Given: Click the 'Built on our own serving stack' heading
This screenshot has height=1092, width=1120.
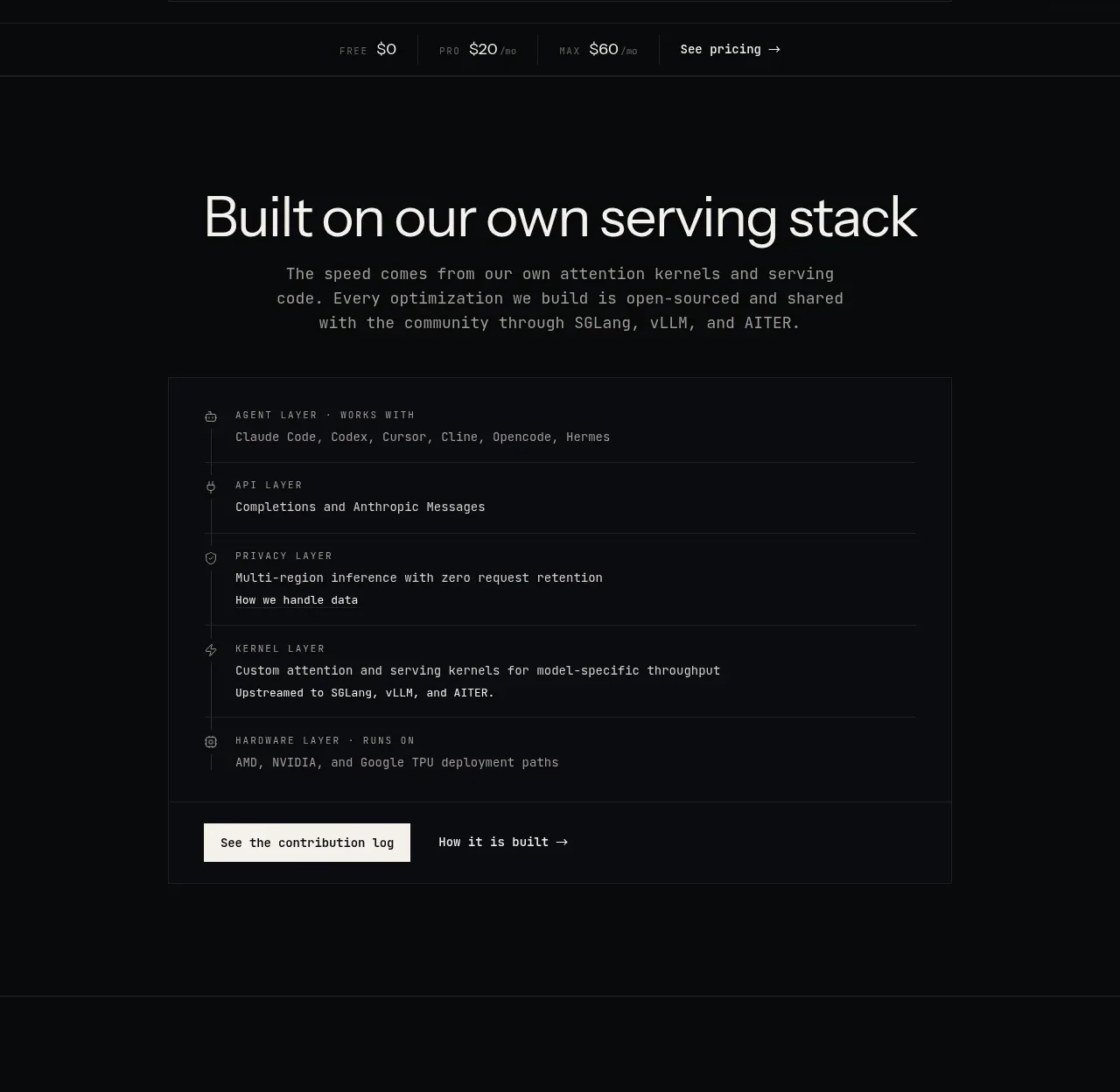Looking at the screenshot, I should [560, 217].
